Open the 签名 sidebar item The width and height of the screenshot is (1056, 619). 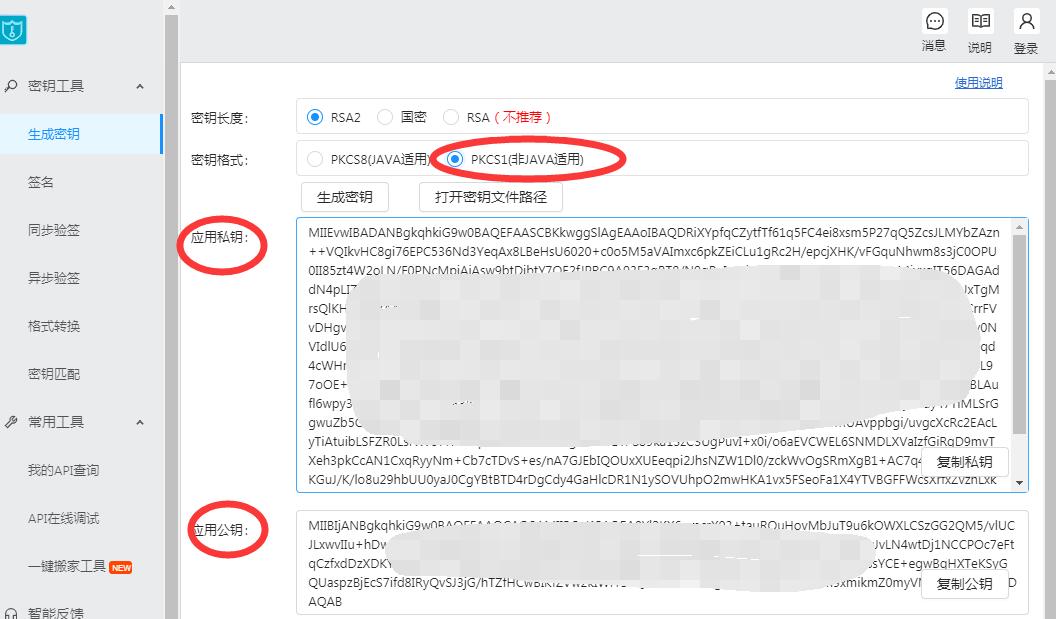tap(41, 182)
